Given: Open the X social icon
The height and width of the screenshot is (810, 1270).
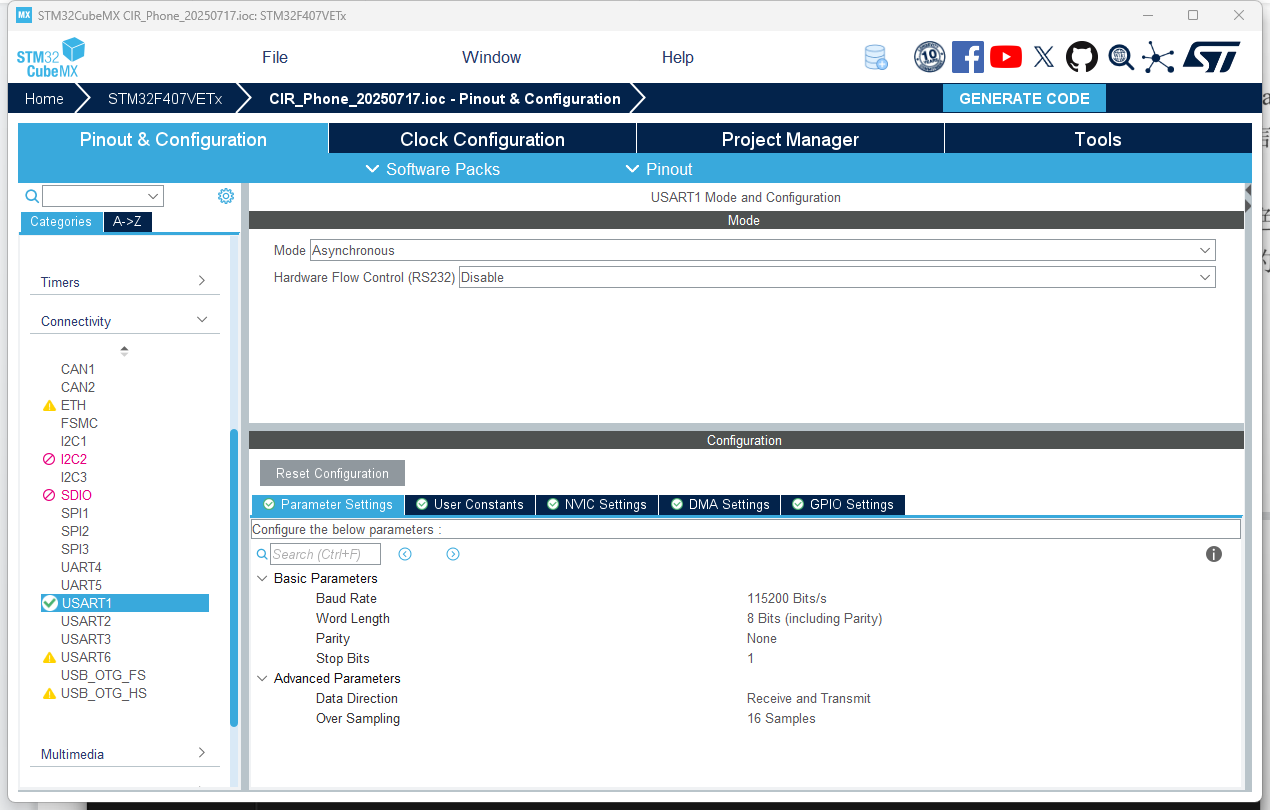Looking at the screenshot, I should (x=1044, y=57).
